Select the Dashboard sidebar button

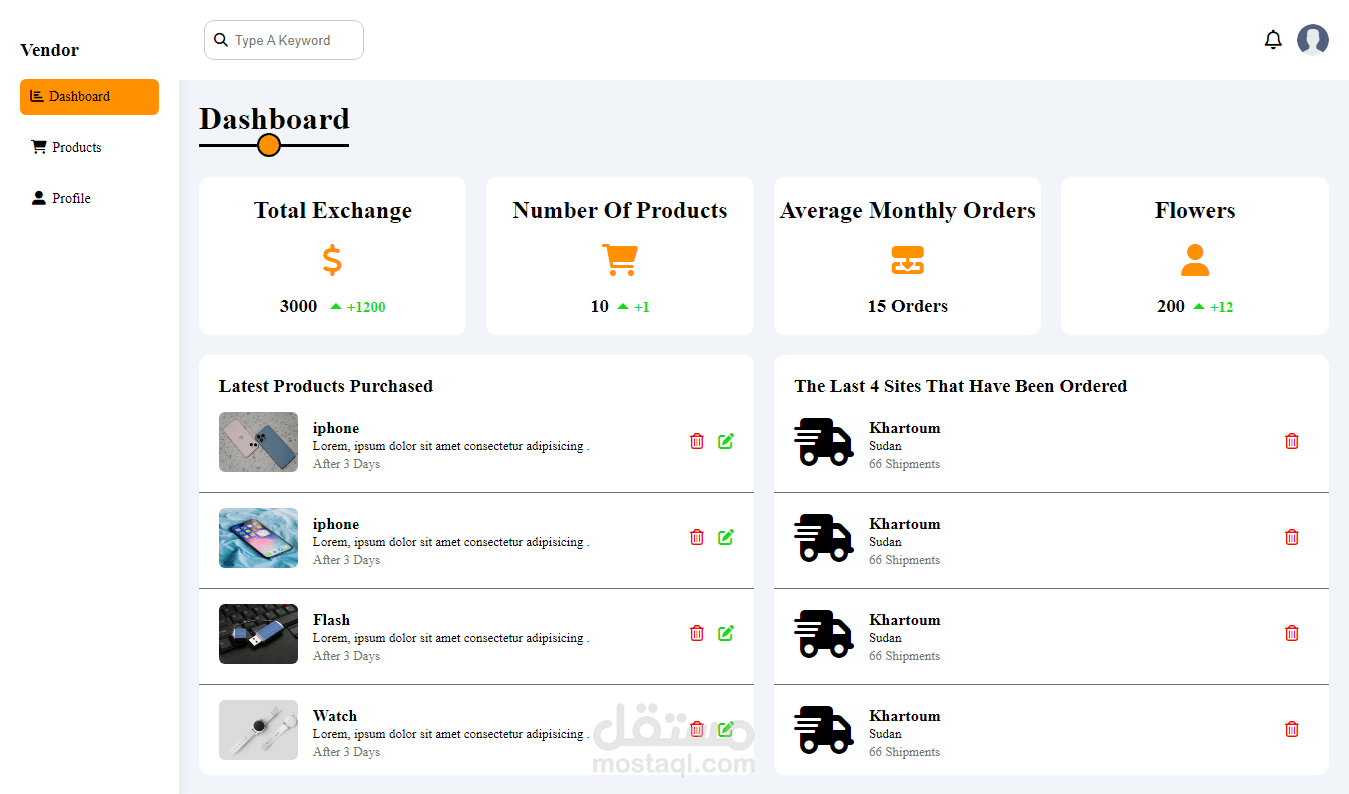pyautogui.click(x=89, y=97)
